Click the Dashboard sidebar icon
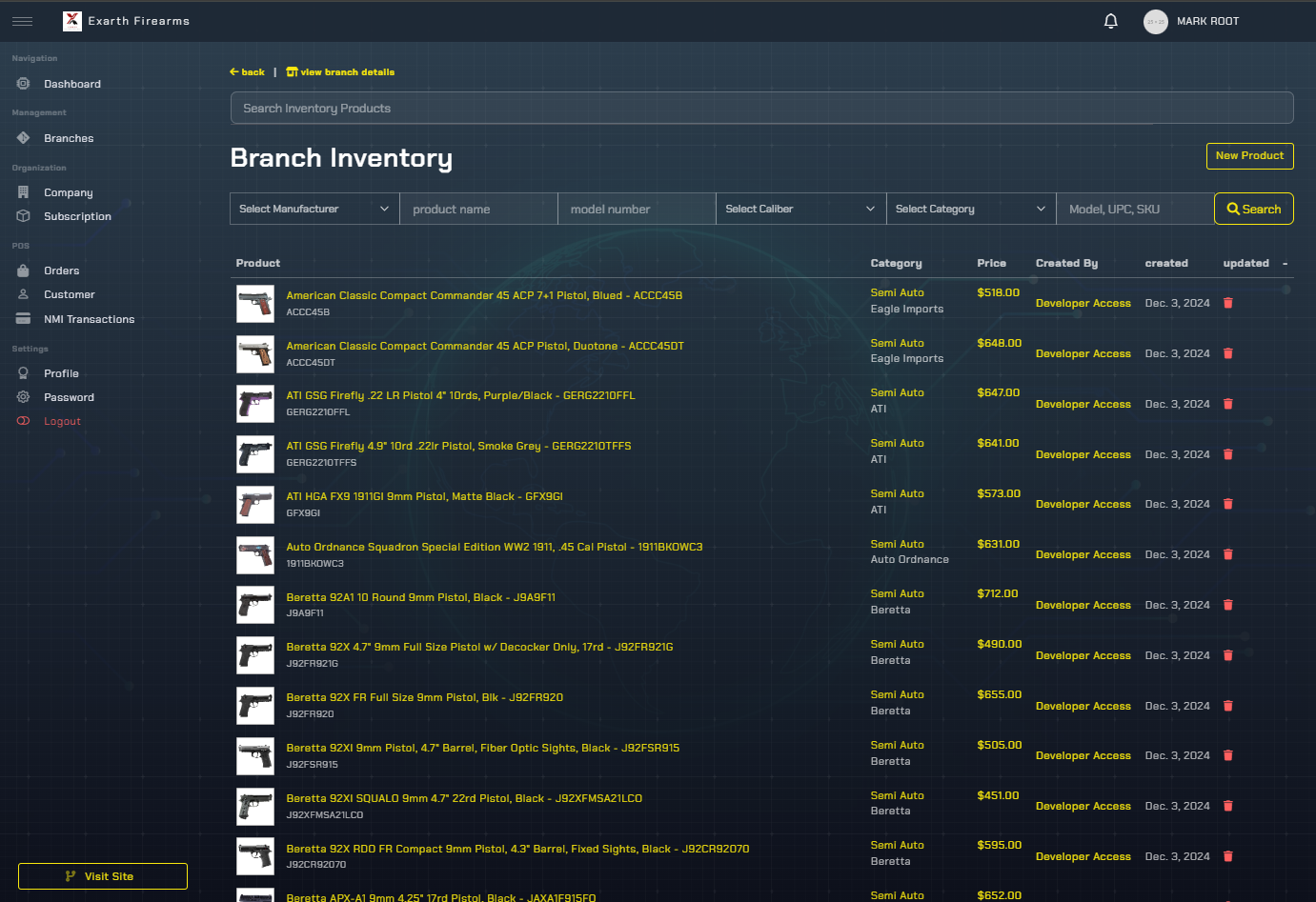The image size is (1316, 902). click(x=23, y=84)
